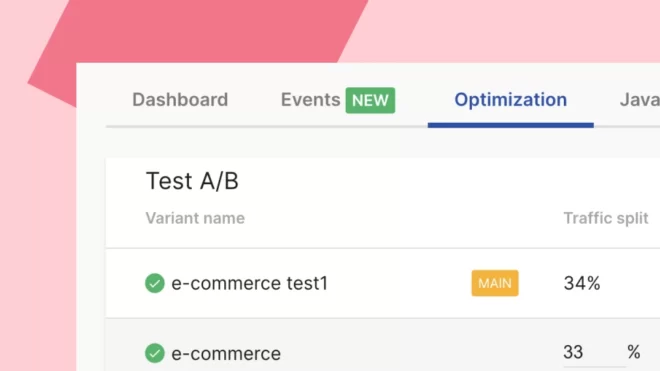Screen dimensions: 660x371
Task: Edit the traffic split field showing 33
Action: [594, 353]
